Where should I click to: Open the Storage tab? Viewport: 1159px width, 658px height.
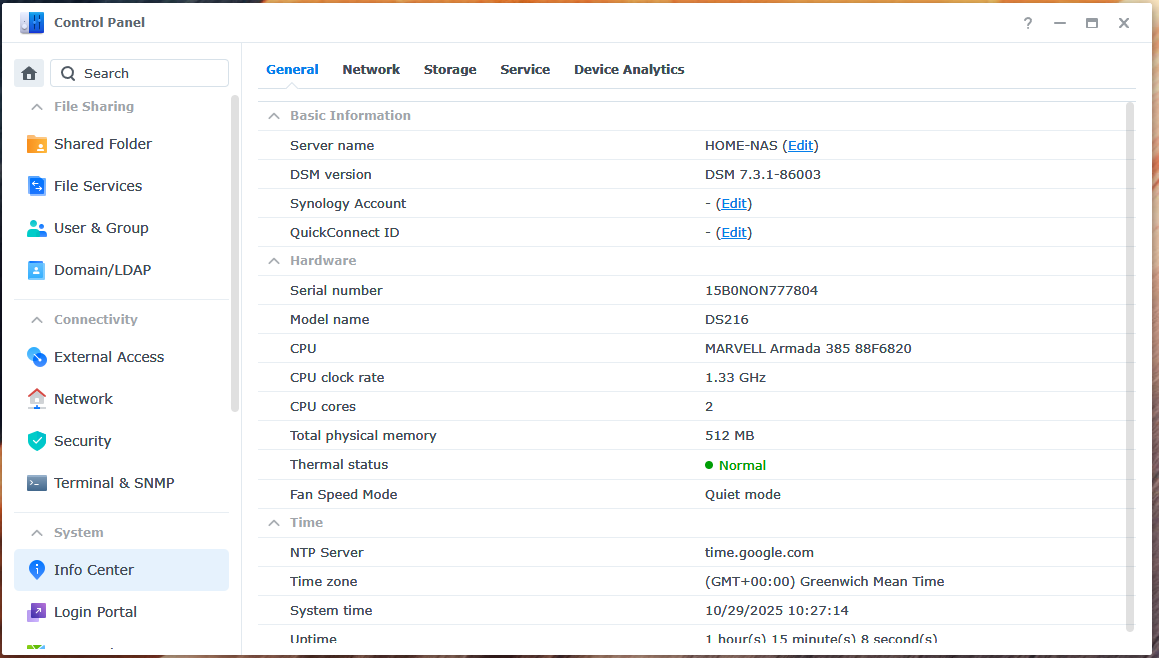tap(450, 69)
